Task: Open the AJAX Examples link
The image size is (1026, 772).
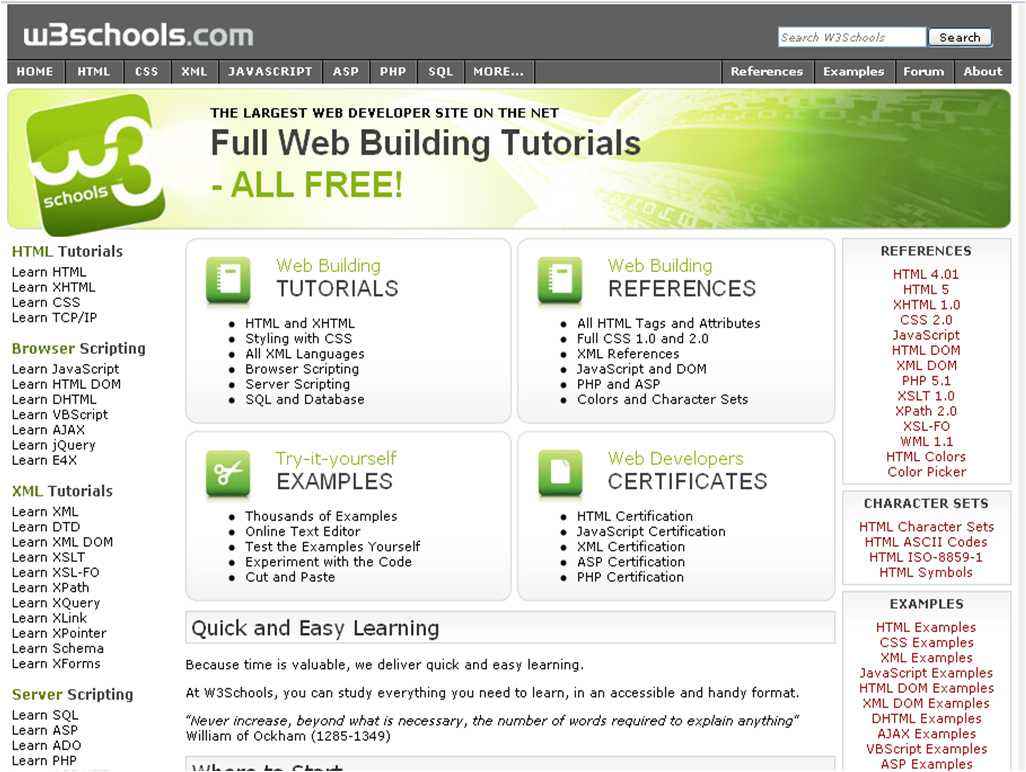Action: tap(926, 733)
